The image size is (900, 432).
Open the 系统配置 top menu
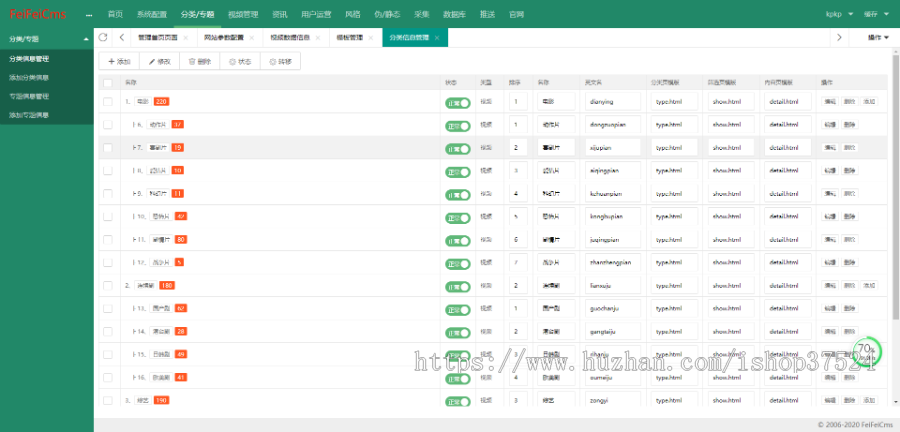click(x=152, y=15)
